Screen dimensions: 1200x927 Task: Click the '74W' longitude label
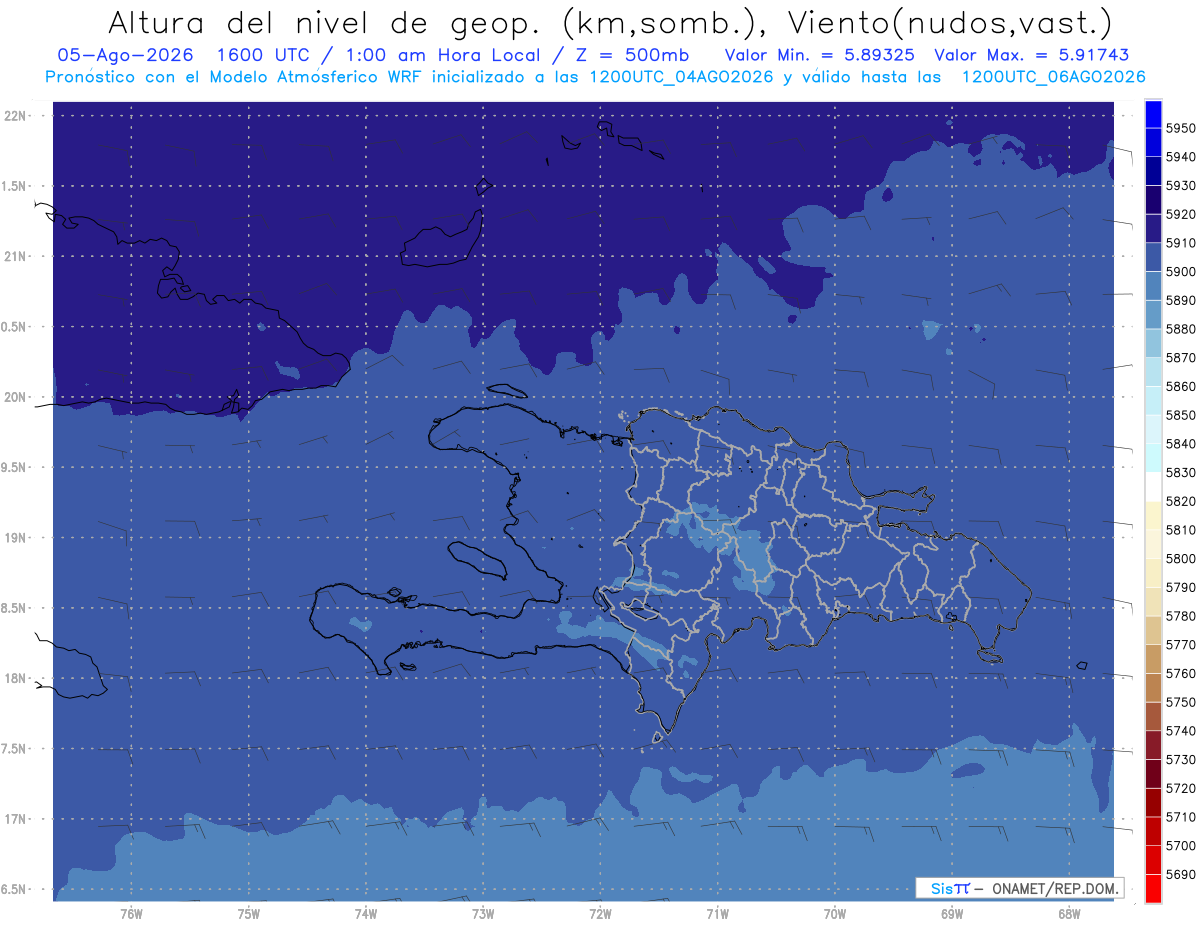coord(366,913)
